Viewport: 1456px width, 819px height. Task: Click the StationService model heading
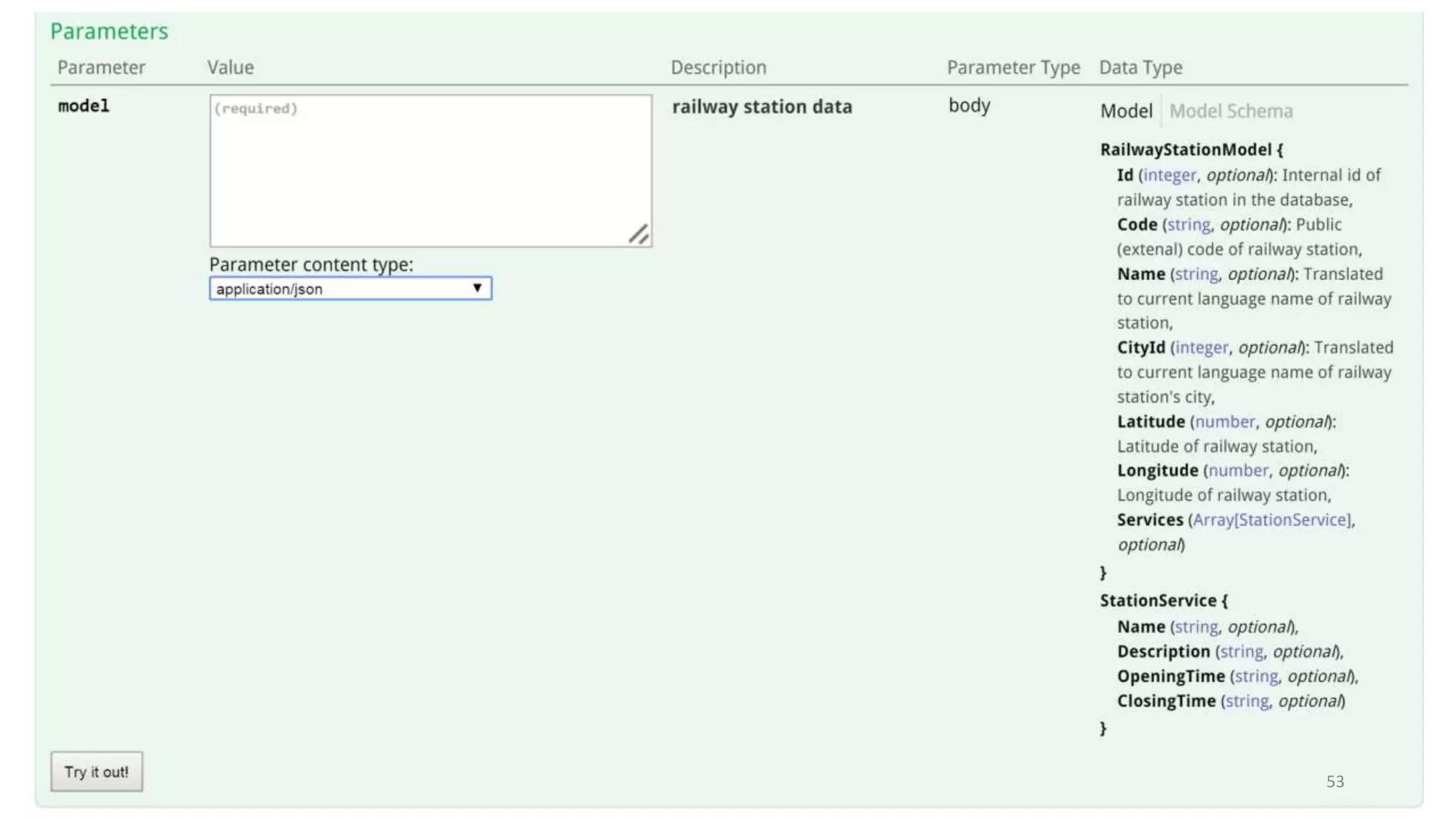[x=1163, y=601]
